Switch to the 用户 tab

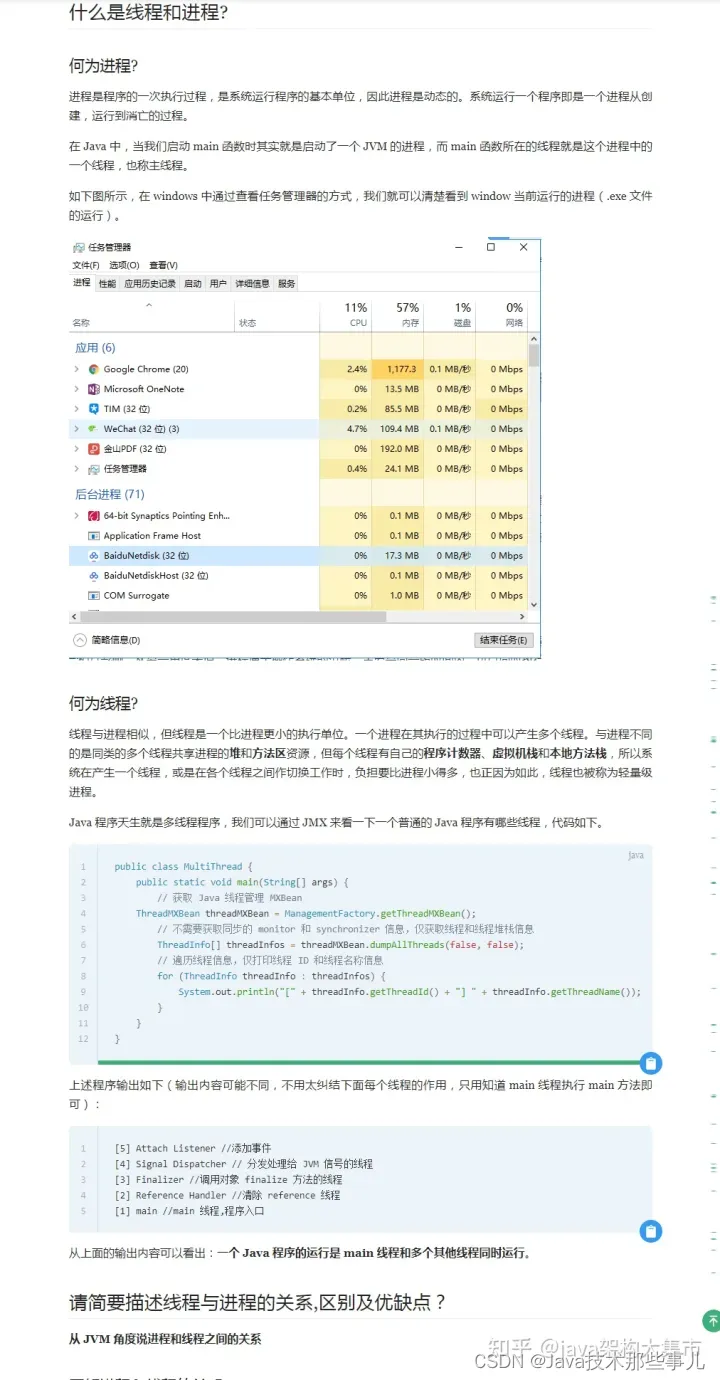[x=218, y=284]
